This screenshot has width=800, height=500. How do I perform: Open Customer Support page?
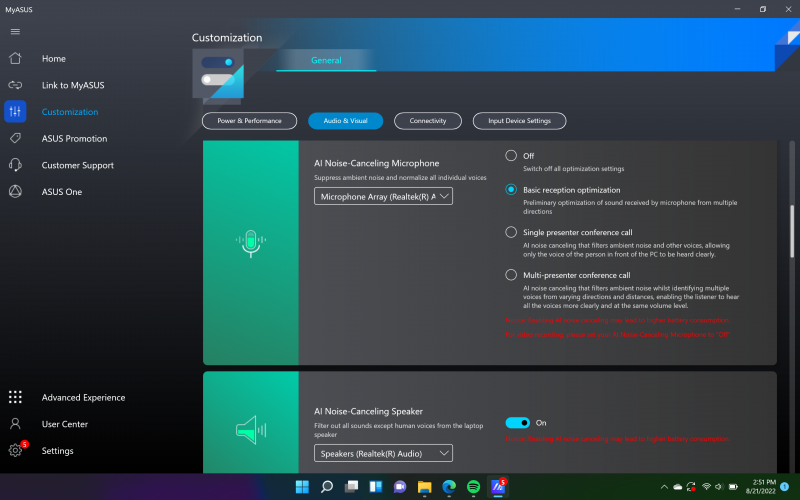tap(78, 165)
